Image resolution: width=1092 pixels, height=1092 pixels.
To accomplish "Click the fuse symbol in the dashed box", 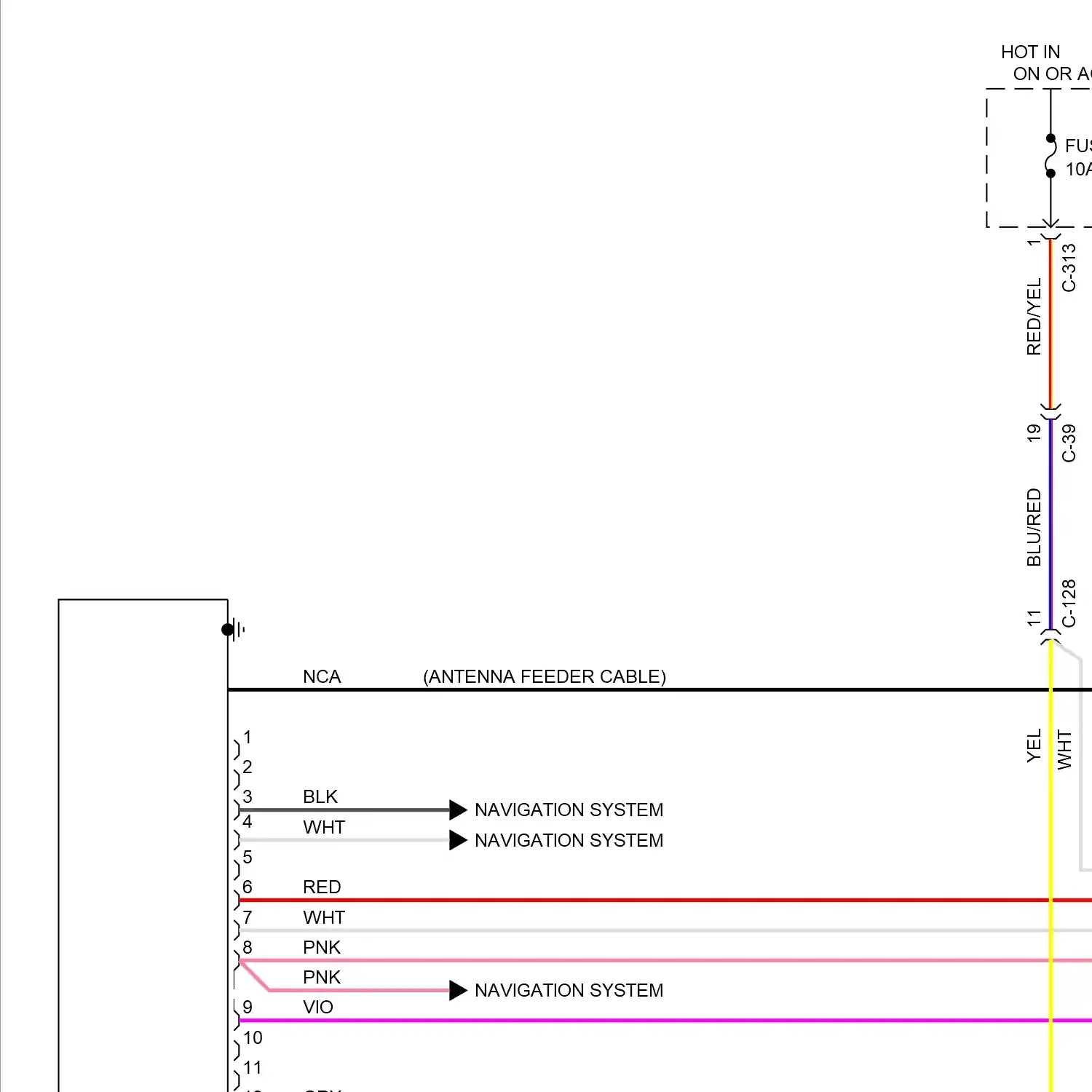I will [1051, 156].
